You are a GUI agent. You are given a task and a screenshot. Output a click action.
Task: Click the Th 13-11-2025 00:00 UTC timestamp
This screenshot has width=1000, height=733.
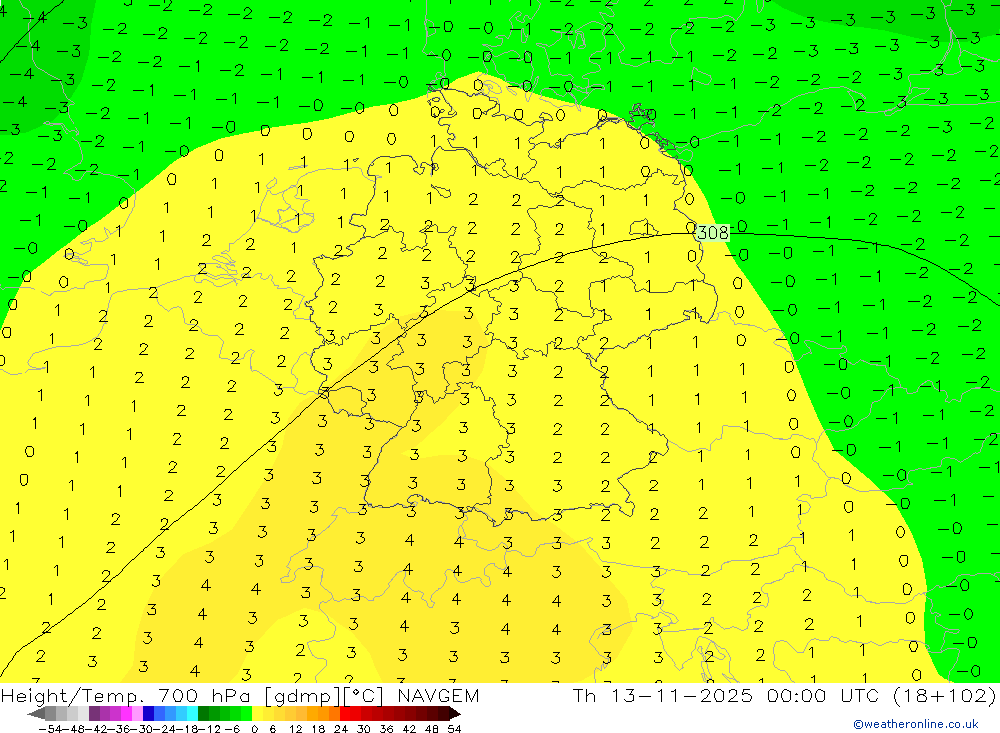pyautogui.click(x=726, y=695)
